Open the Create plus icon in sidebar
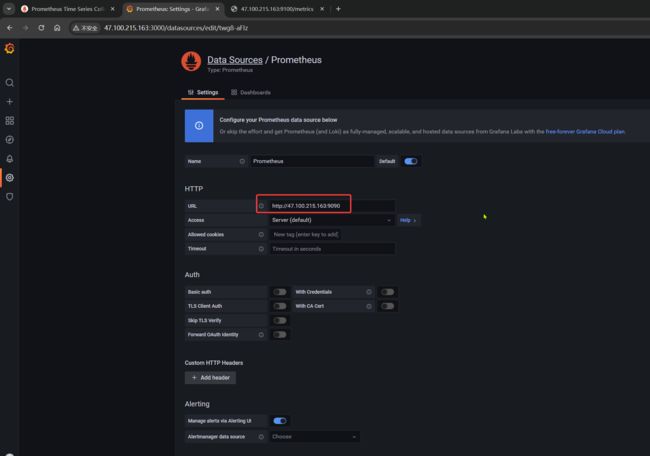Image resolution: width=650 pixels, height=456 pixels. 10,102
